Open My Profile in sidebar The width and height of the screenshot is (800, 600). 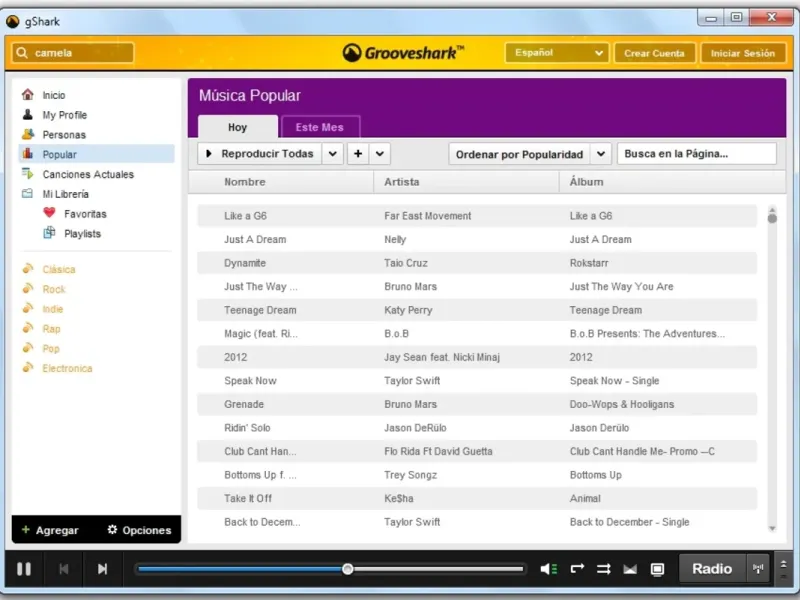64,115
